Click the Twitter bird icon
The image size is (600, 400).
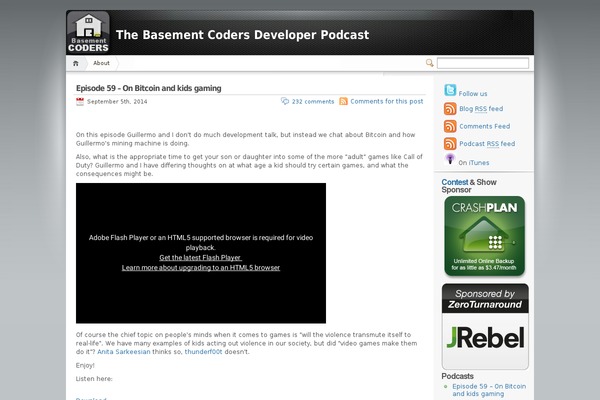pyautogui.click(x=450, y=90)
